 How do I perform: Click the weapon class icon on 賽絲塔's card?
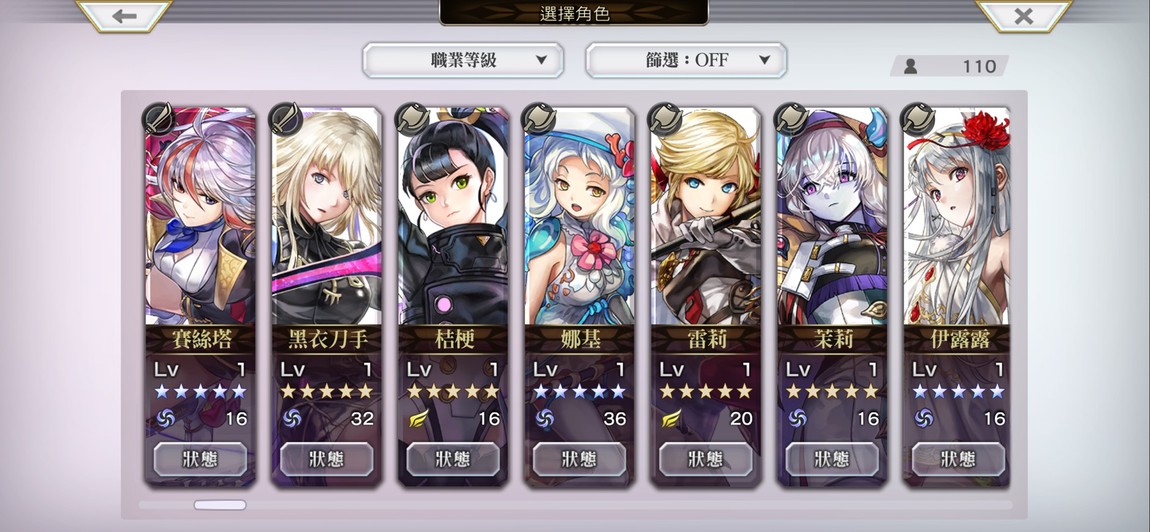(x=157, y=117)
